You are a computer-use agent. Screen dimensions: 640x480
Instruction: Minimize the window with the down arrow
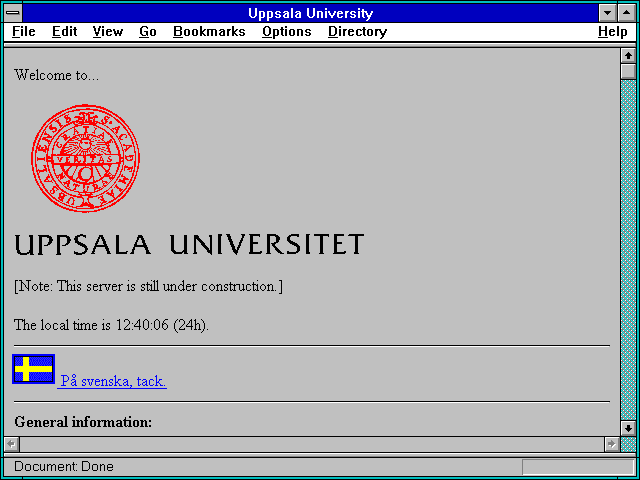pos(608,13)
